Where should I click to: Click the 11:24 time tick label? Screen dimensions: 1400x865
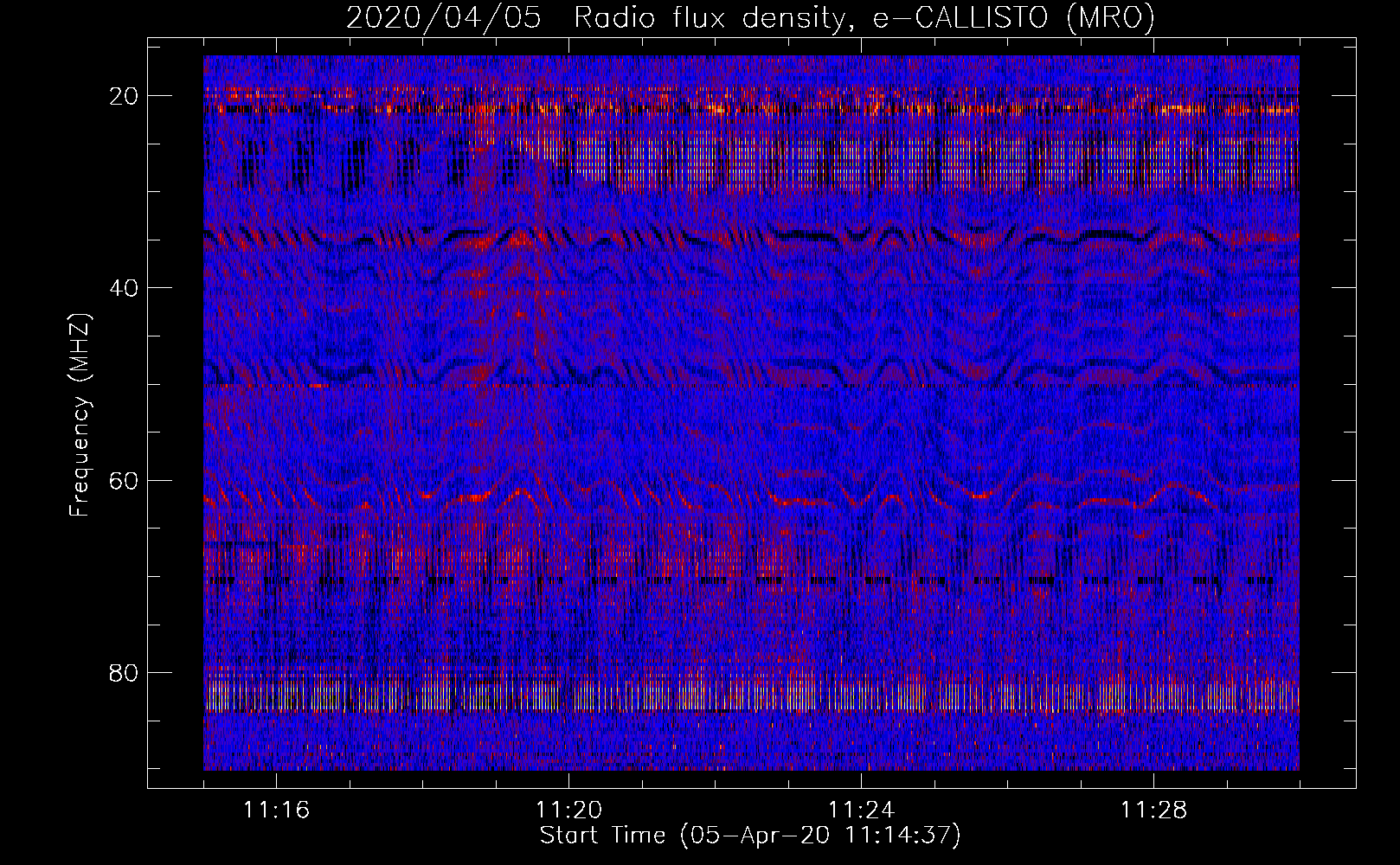861,811
